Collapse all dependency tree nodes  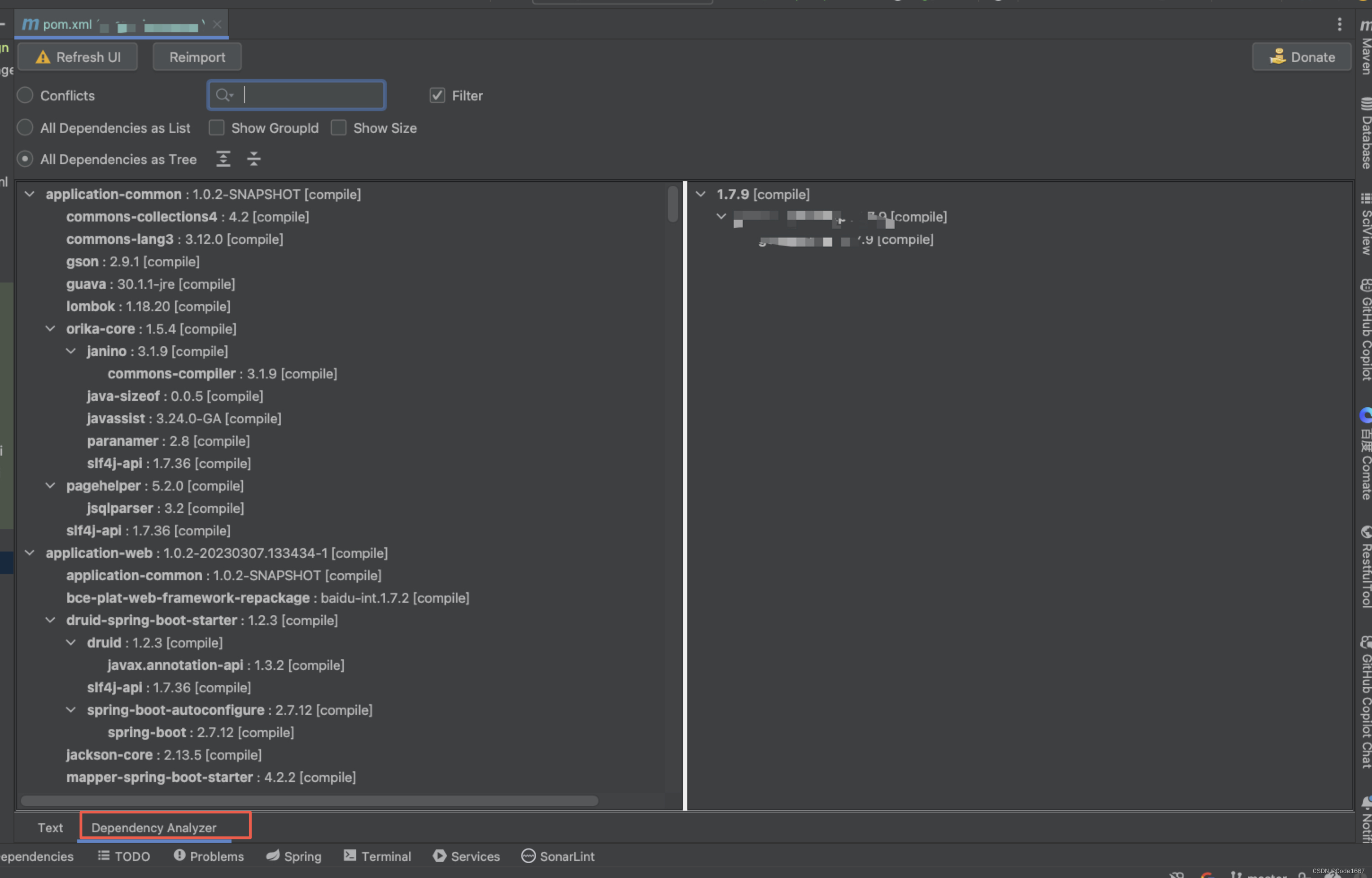coord(254,159)
